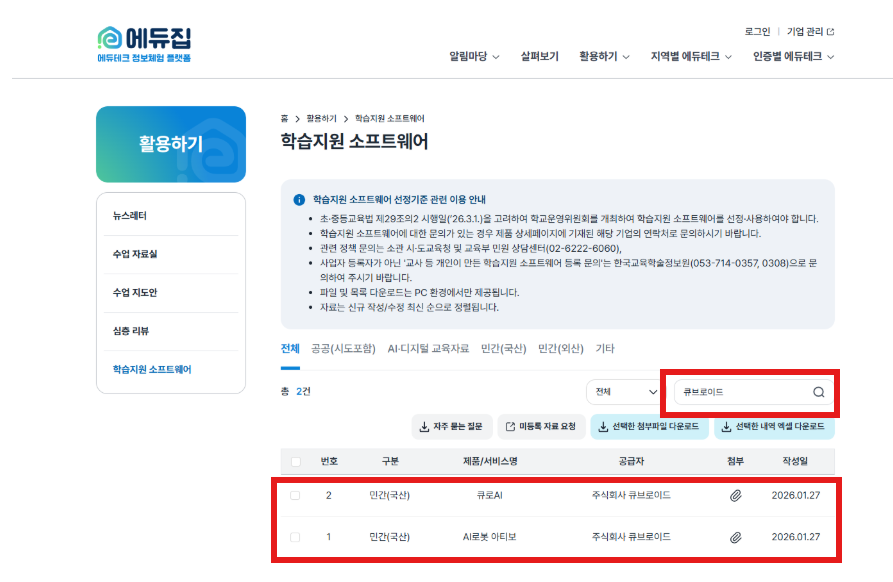Click the 홈 breadcrumb

284,118
